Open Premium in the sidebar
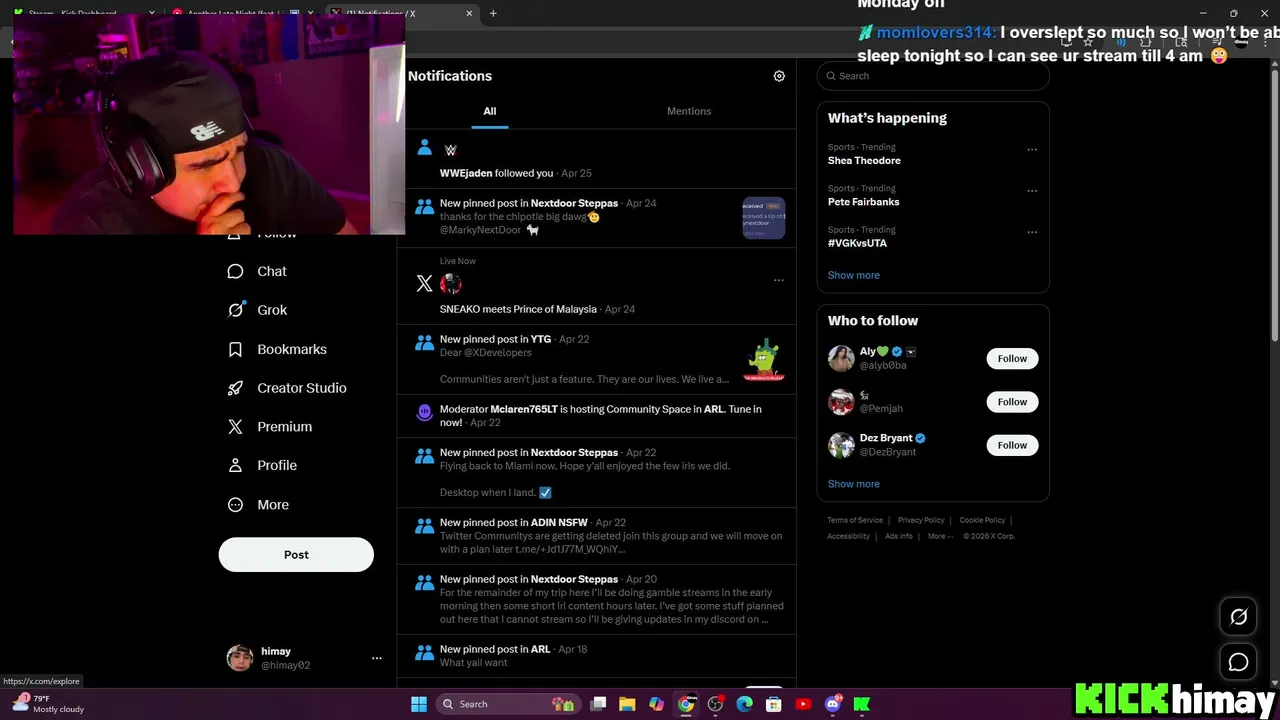The width and height of the screenshot is (1280, 720). (271, 427)
